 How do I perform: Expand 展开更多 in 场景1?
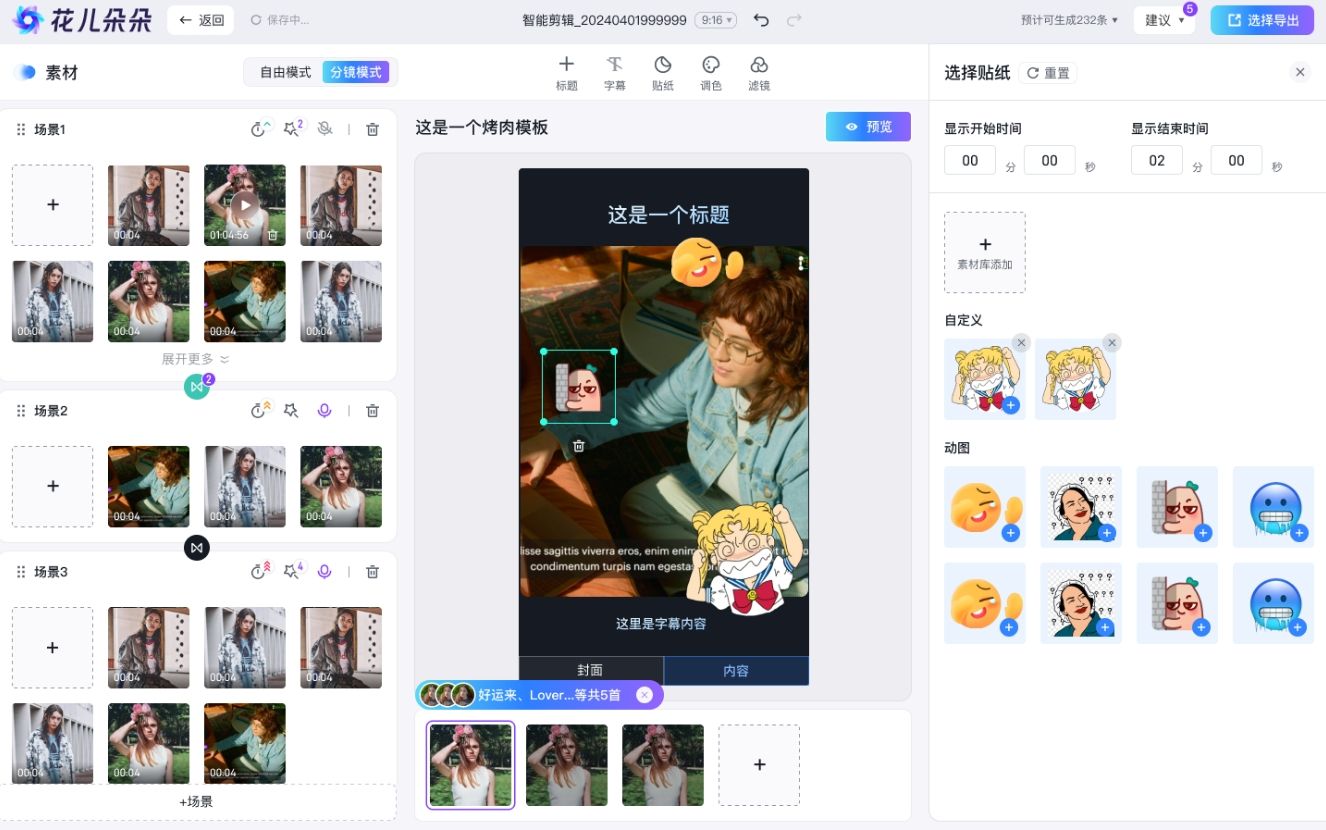(195, 359)
